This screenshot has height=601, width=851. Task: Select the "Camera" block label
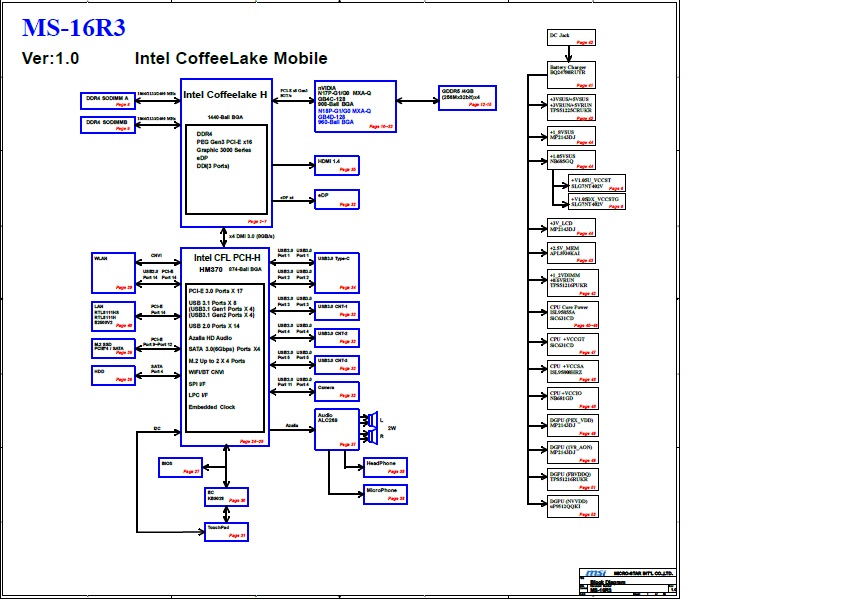(x=326, y=388)
